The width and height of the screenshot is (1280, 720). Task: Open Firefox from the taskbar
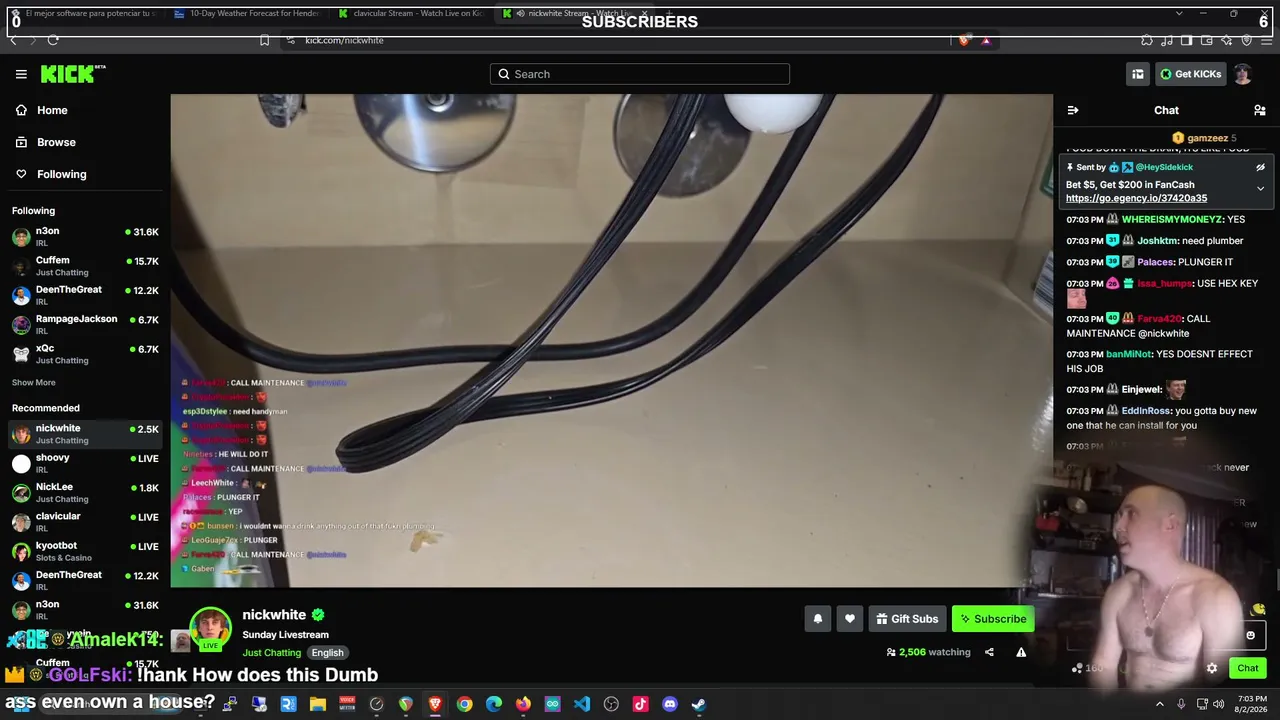coord(523,704)
